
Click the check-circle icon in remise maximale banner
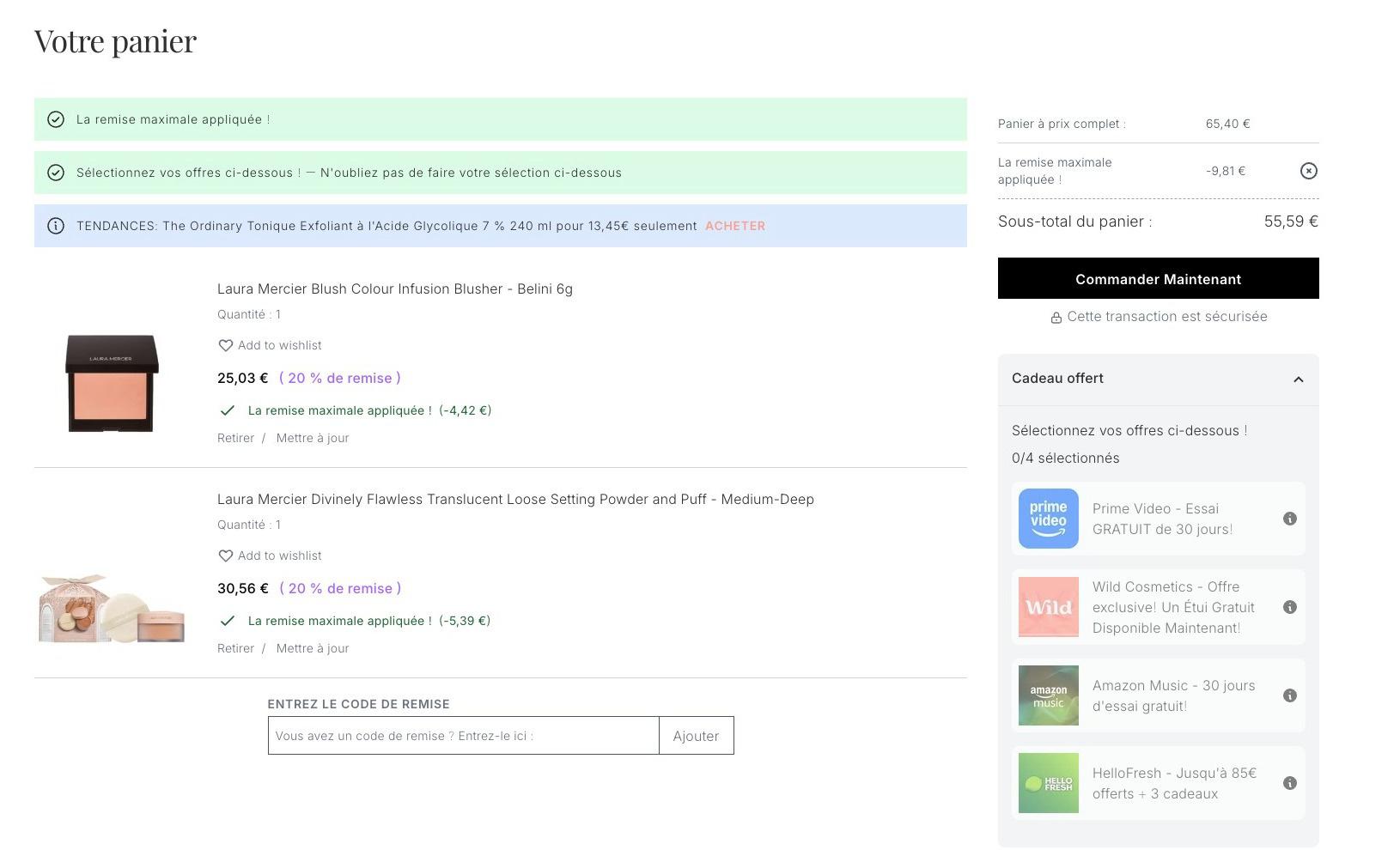[56, 119]
